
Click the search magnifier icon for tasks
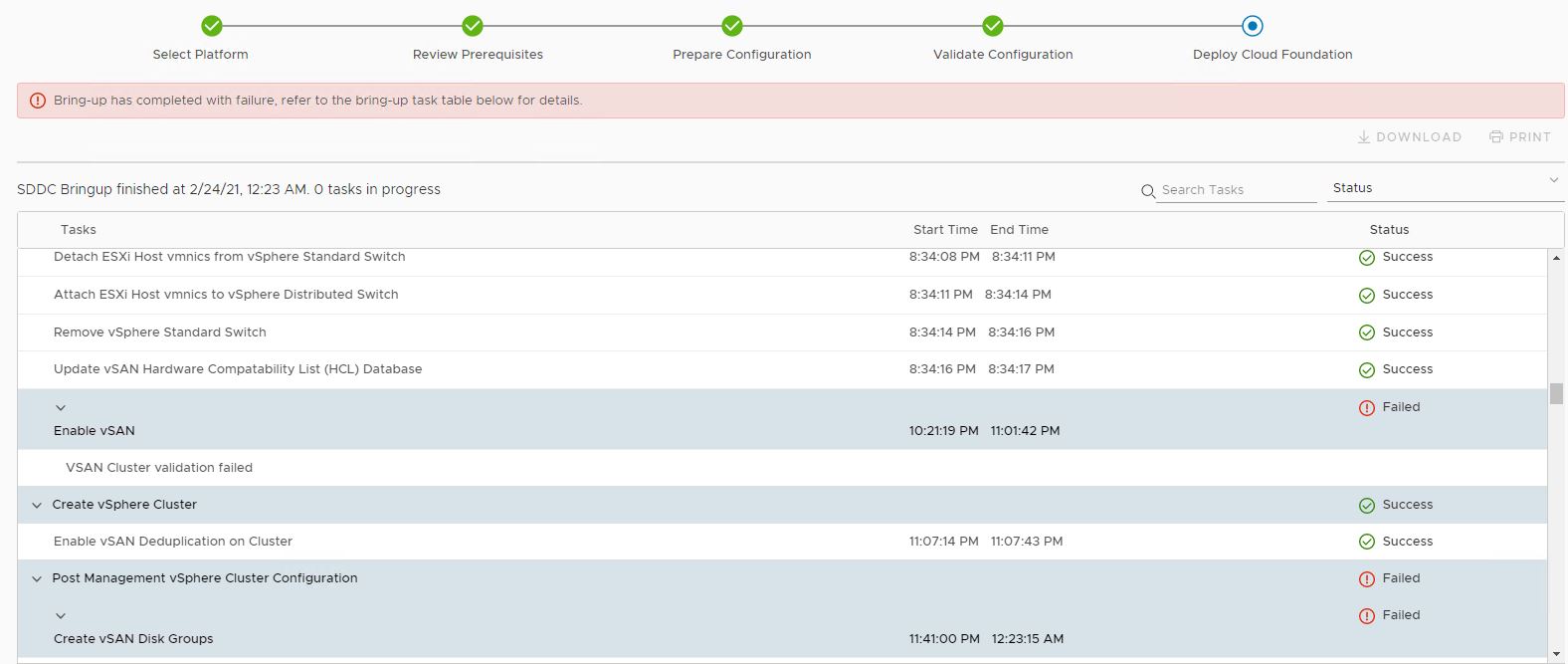tap(1148, 191)
